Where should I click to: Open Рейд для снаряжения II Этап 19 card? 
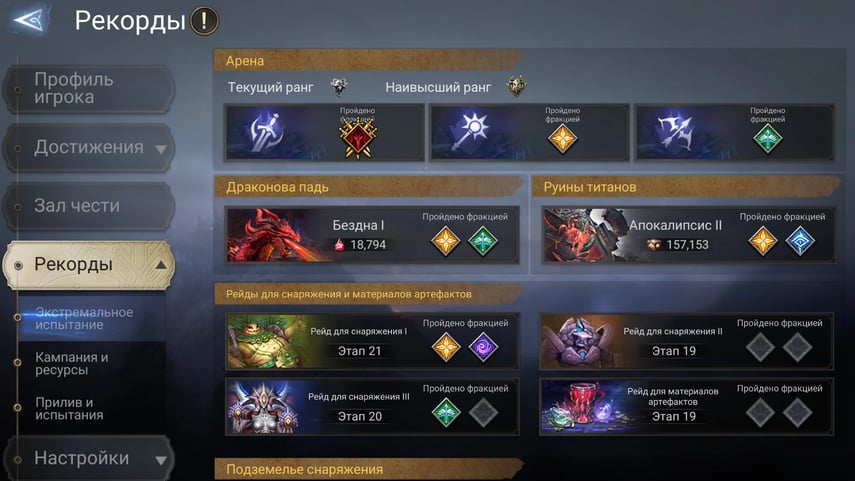click(687, 341)
